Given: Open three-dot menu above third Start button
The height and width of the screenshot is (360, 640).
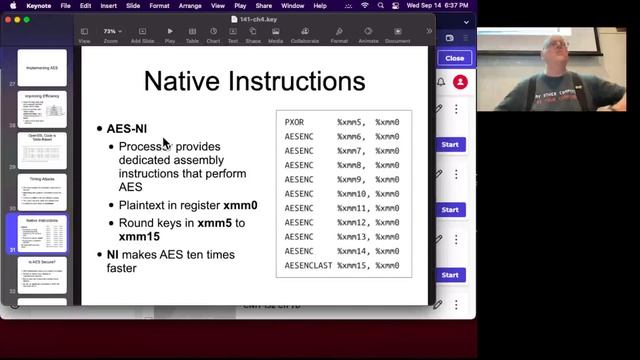Looking at the screenshot, I should pyautogui.click(x=456, y=240).
